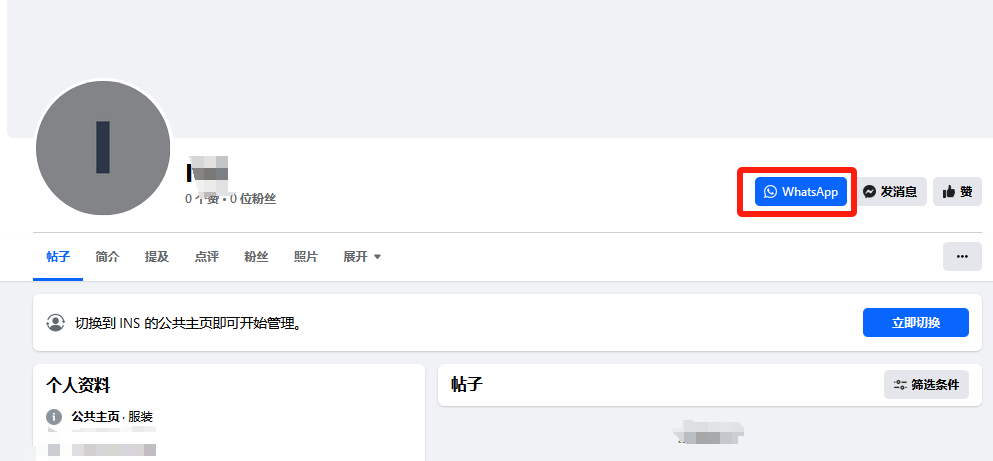
Task: Select the 点评 tab
Action: 206,256
